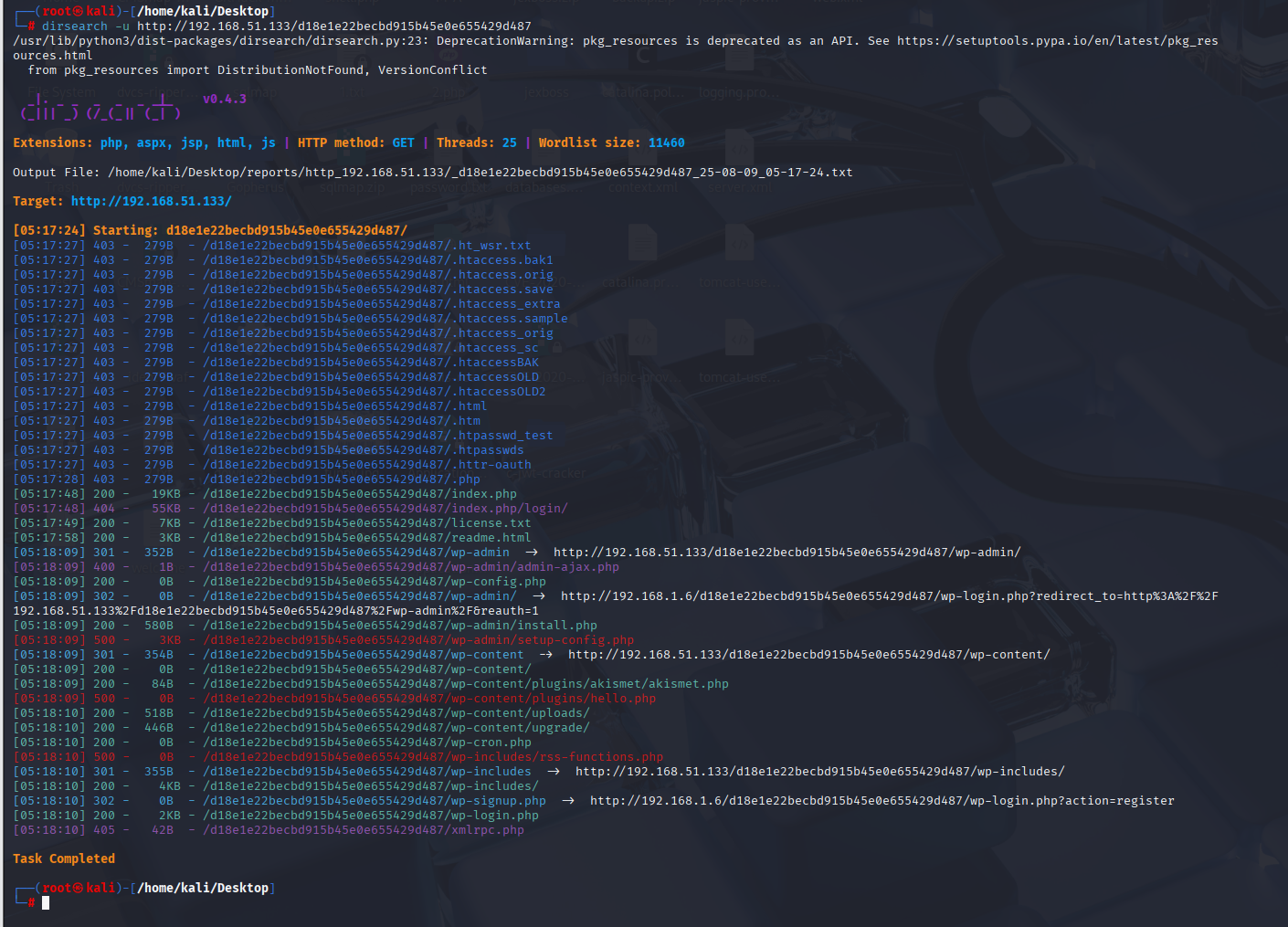
Task: Select the plugins/hello.php 500 result
Action: point(334,698)
